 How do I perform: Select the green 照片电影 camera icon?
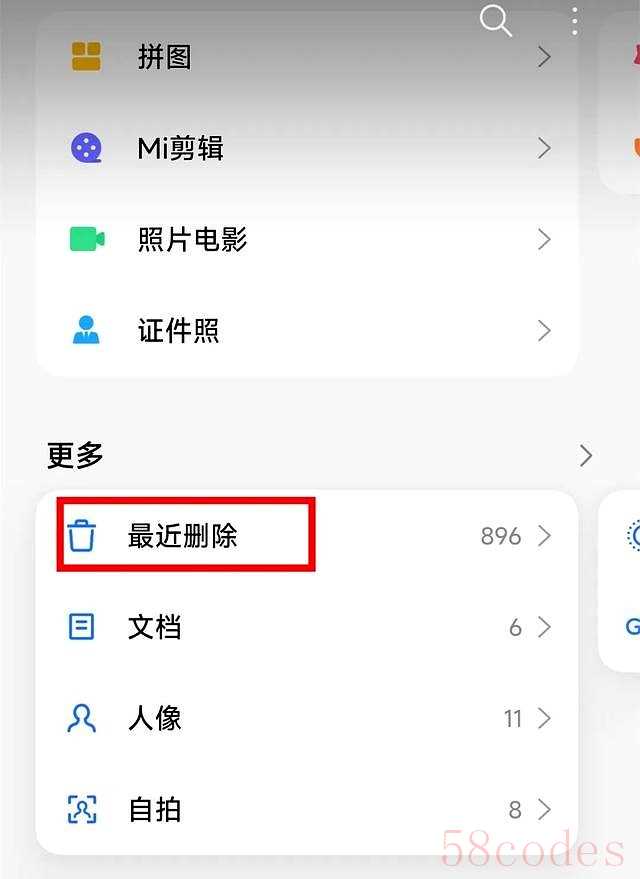[87, 239]
